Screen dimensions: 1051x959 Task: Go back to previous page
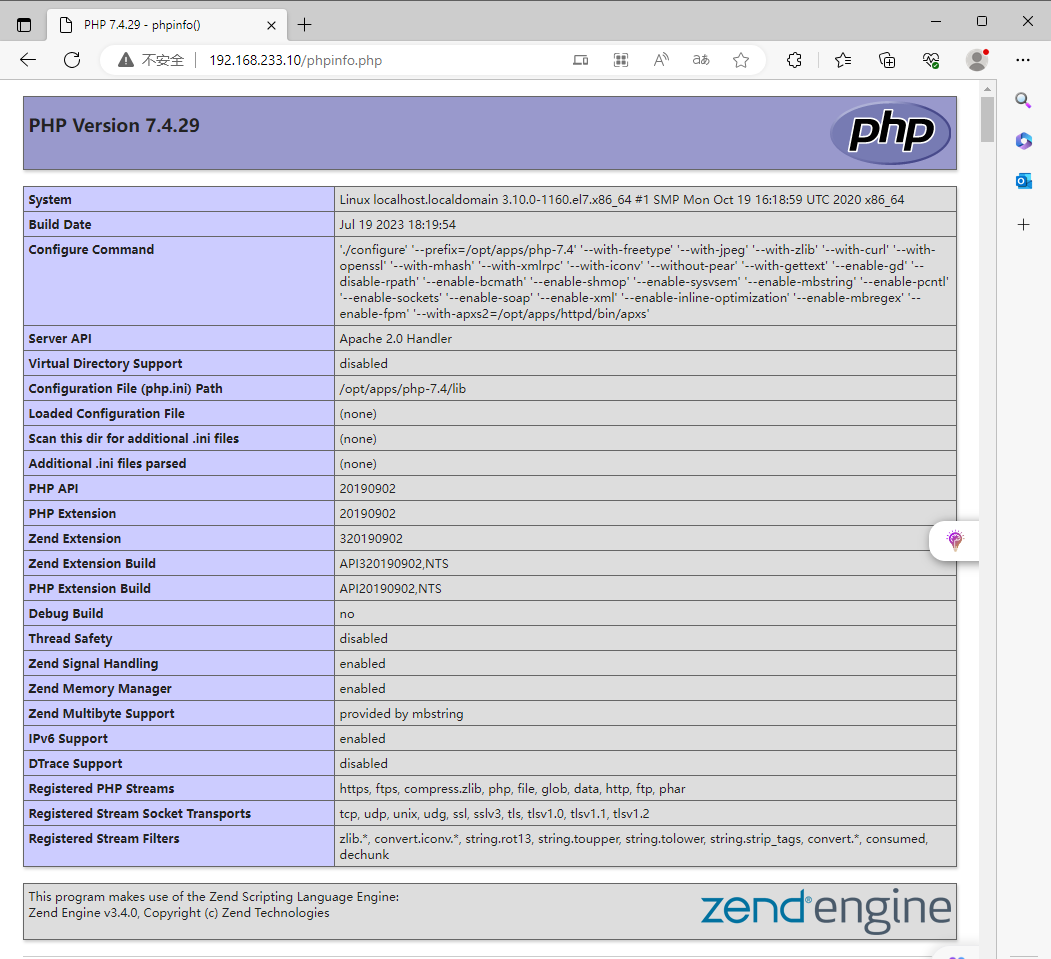click(28, 60)
